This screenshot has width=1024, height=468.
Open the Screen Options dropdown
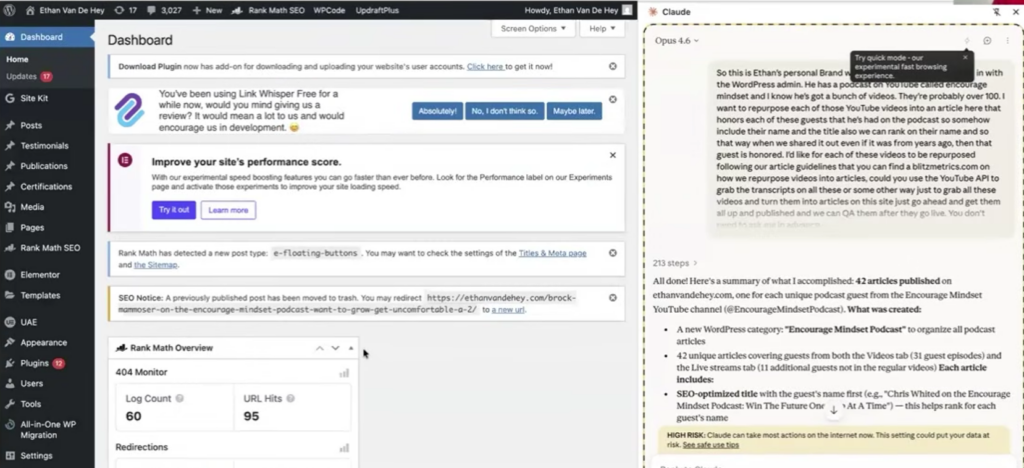[x=533, y=29]
